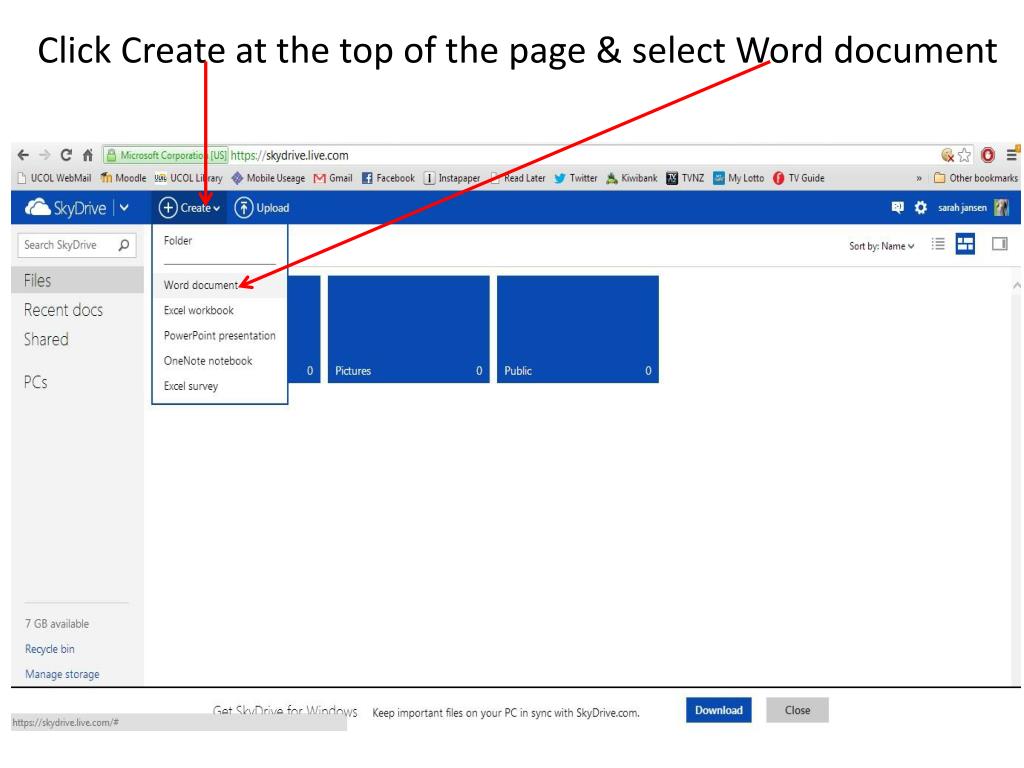
Task: Open the UCOL WebMail bookmark
Action: point(54,178)
